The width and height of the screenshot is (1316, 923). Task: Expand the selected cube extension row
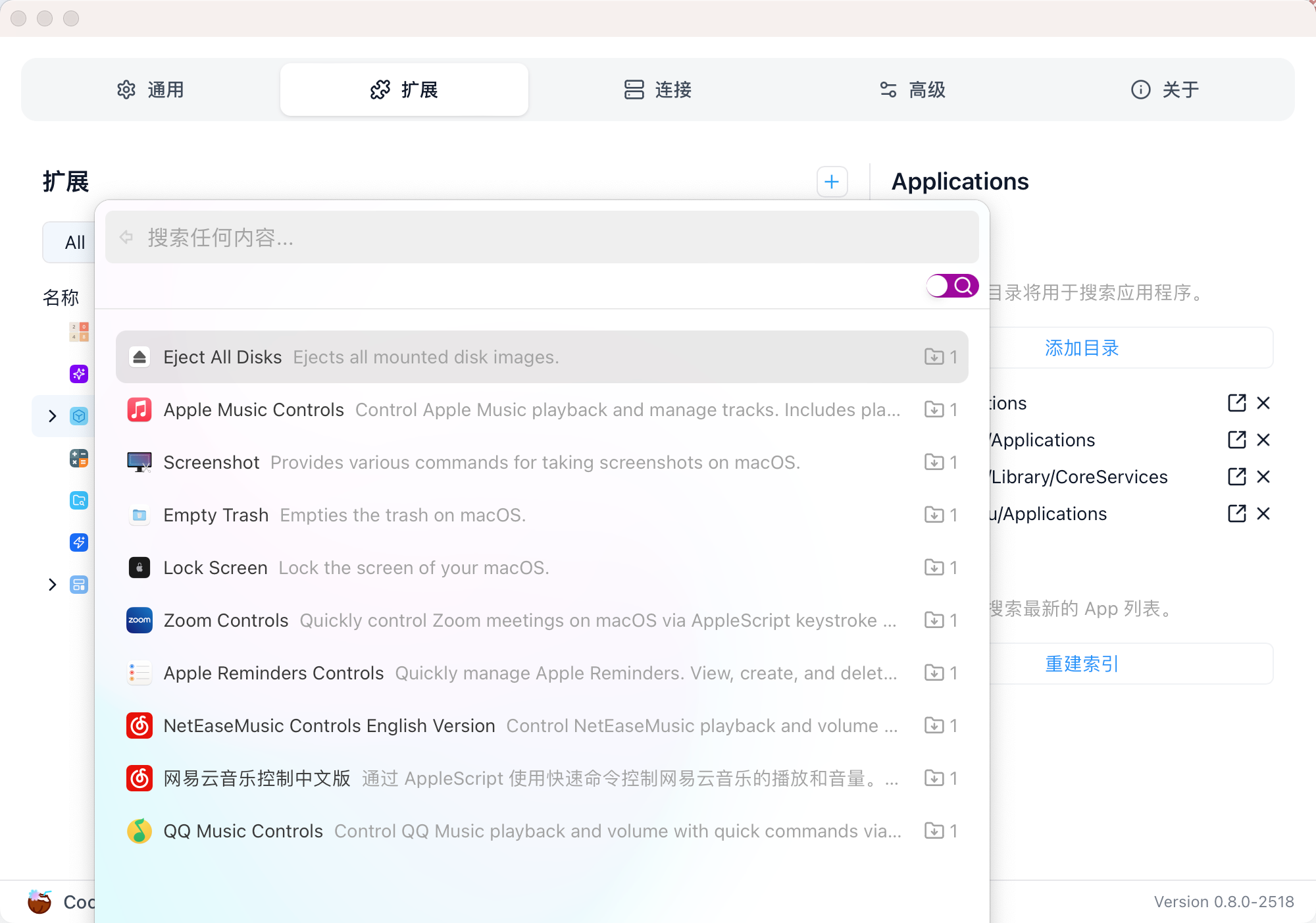[53, 416]
